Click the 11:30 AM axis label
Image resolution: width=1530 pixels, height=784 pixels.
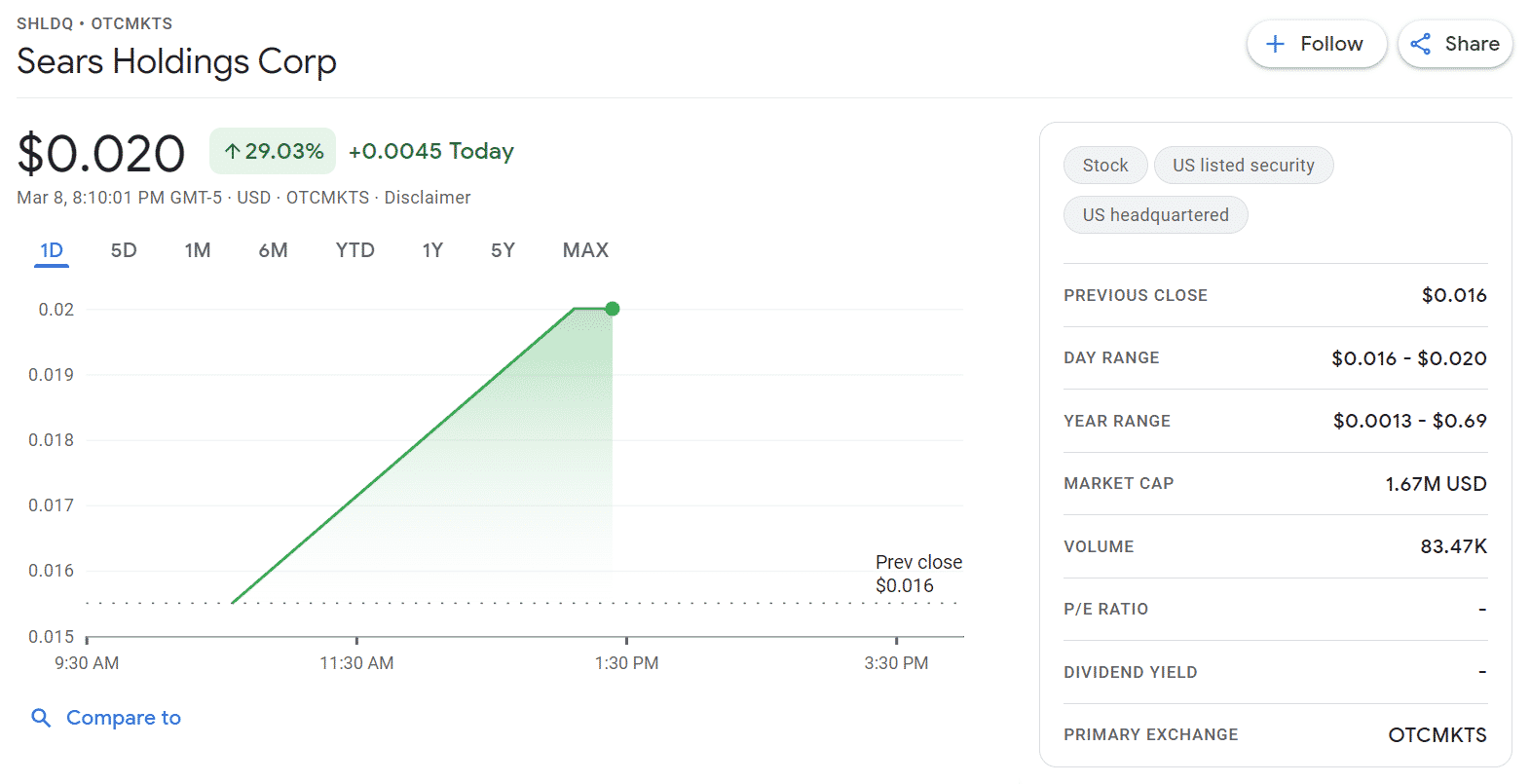click(356, 663)
